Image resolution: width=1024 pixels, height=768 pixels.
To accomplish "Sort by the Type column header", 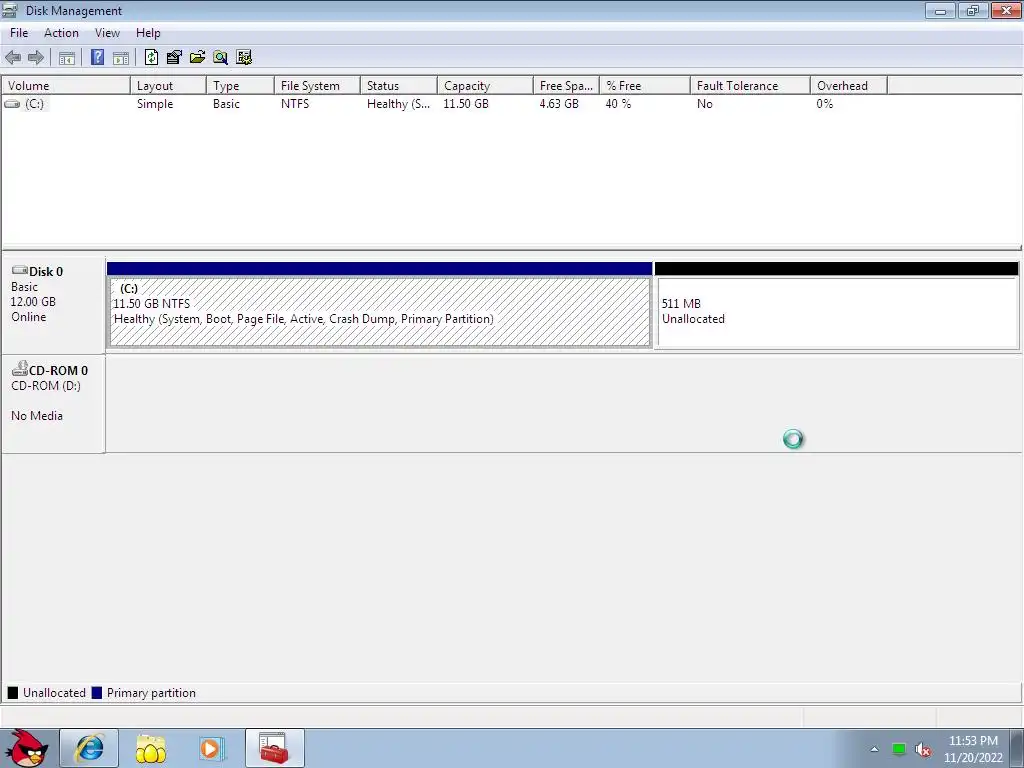I will [240, 86].
